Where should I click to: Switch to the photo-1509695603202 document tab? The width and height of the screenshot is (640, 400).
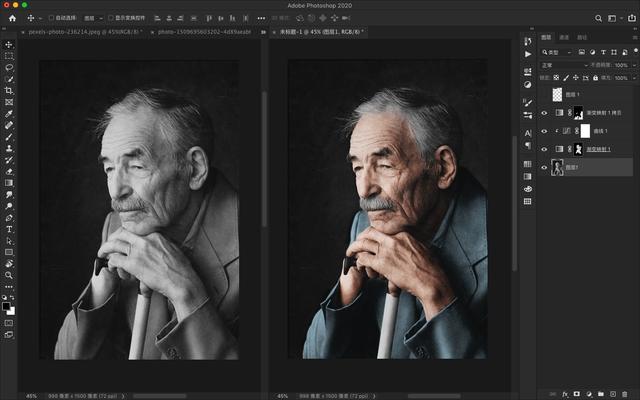tap(204, 32)
